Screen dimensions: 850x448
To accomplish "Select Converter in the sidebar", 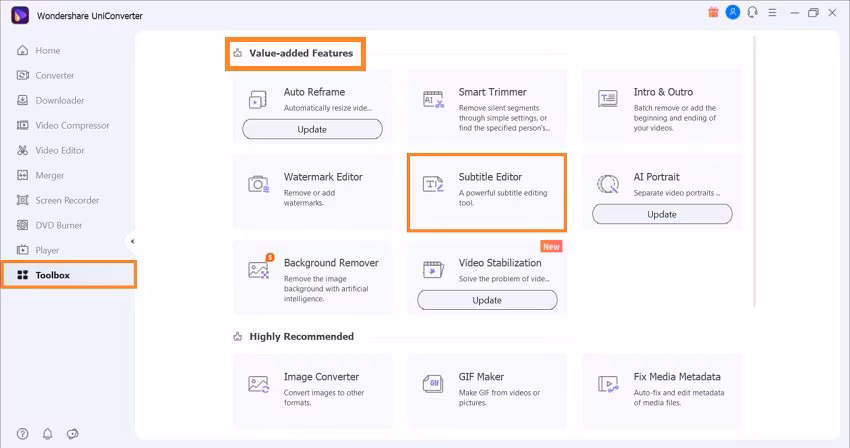I will (55, 75).
